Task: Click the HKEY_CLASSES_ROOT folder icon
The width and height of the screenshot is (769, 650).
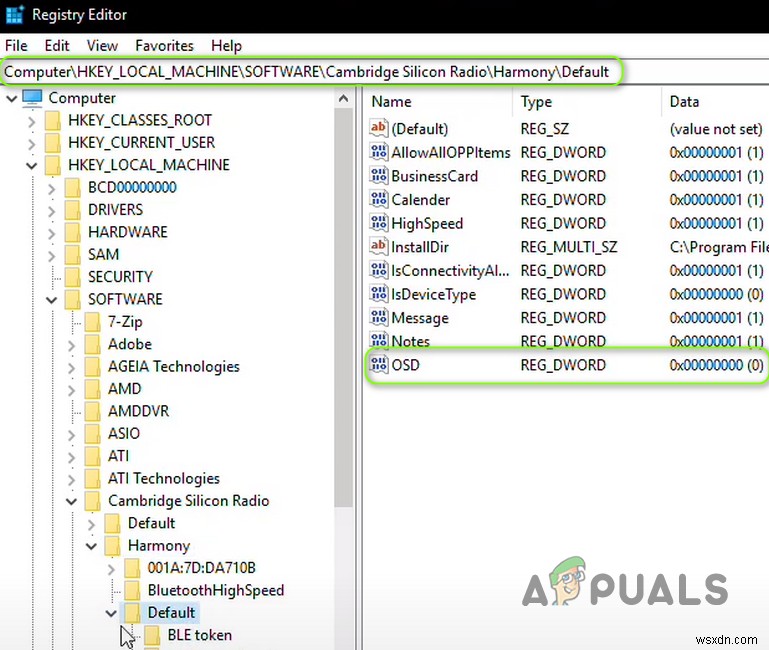Action: [x=52, y=121]
